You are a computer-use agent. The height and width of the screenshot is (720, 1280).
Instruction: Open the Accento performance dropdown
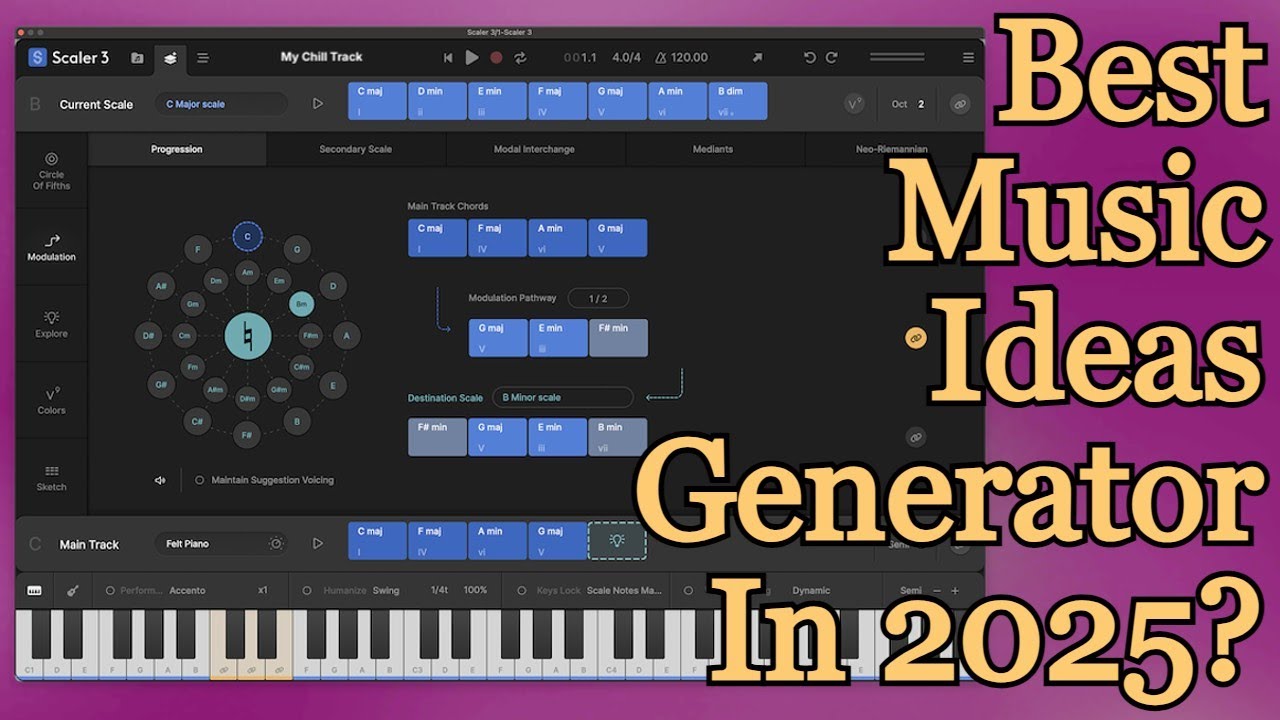tap(187, 591)
